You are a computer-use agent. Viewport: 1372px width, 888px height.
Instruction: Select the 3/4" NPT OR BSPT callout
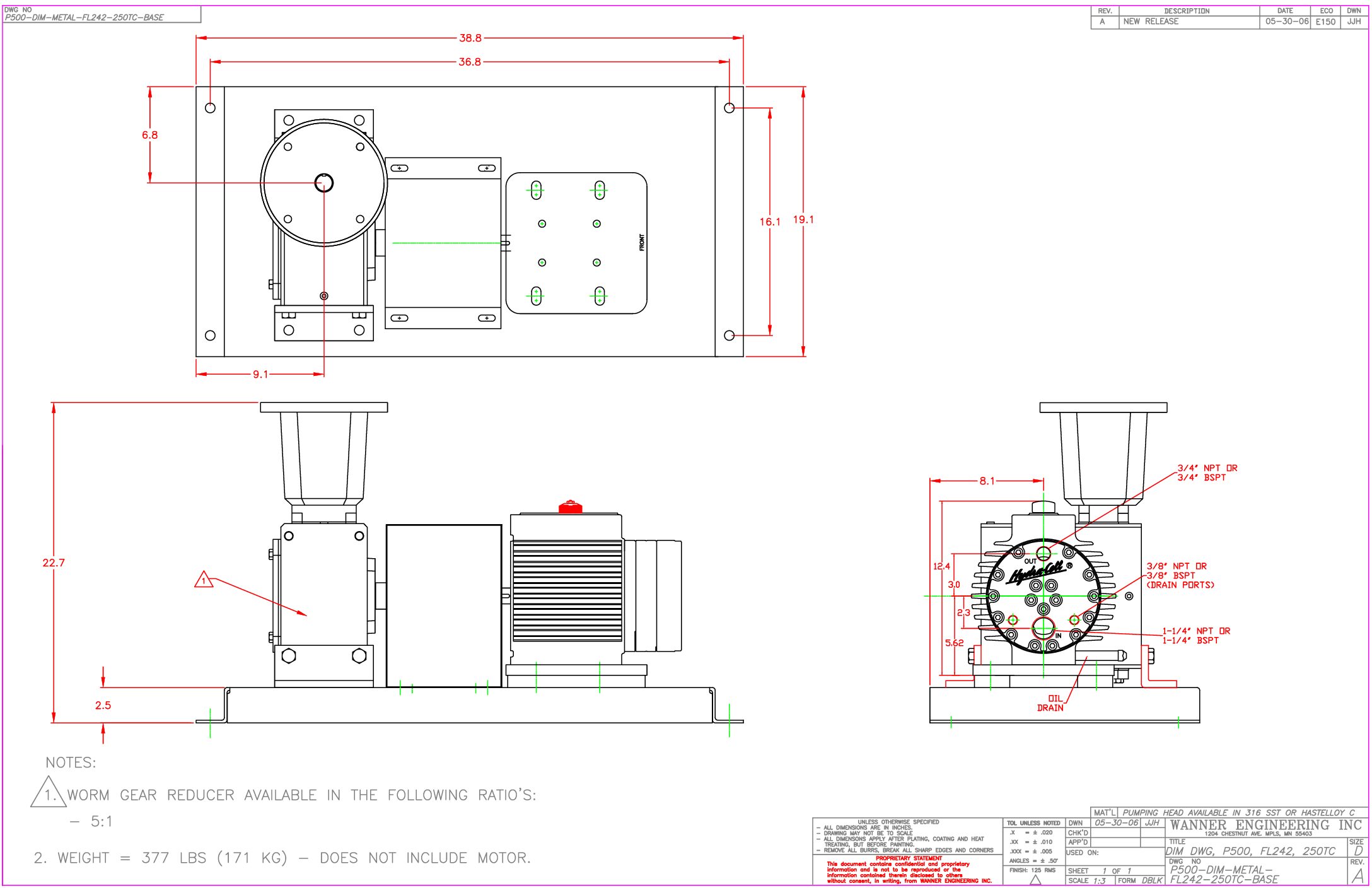[1207, 472]
